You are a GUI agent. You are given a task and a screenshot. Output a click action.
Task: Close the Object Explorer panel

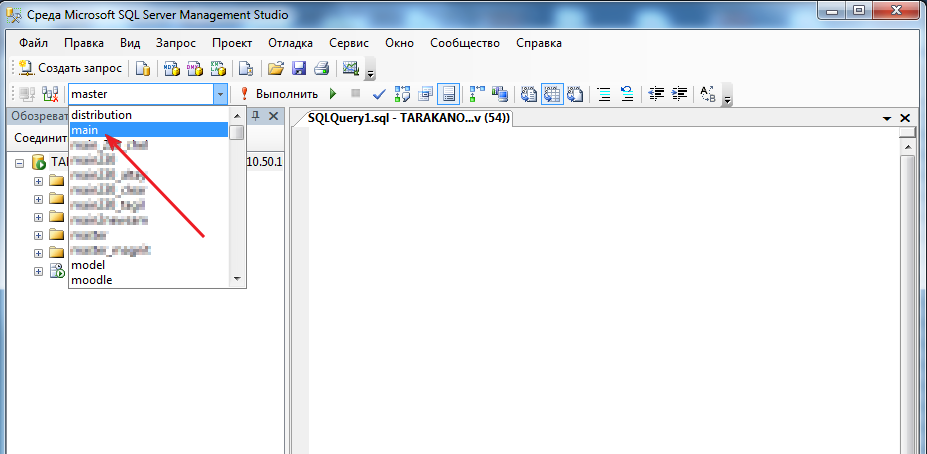[x=273, y=115]
